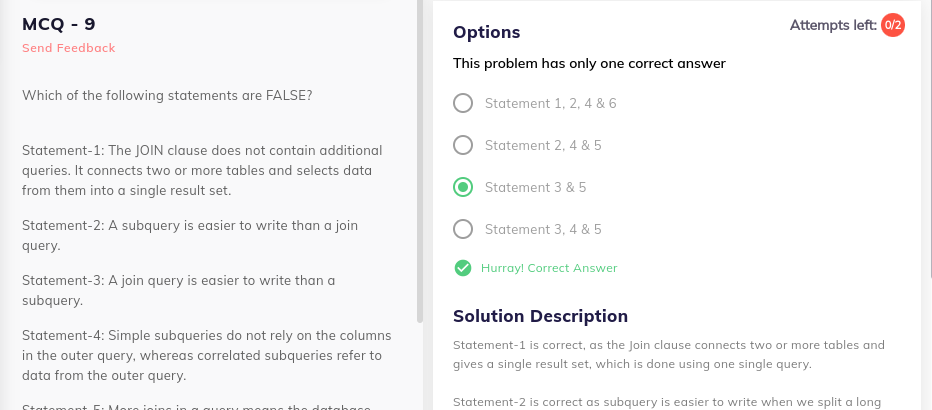This screenshot has height=410, width=932.
Task: Click the "Solution Description" heading
Action: click(x=540, y=316)
